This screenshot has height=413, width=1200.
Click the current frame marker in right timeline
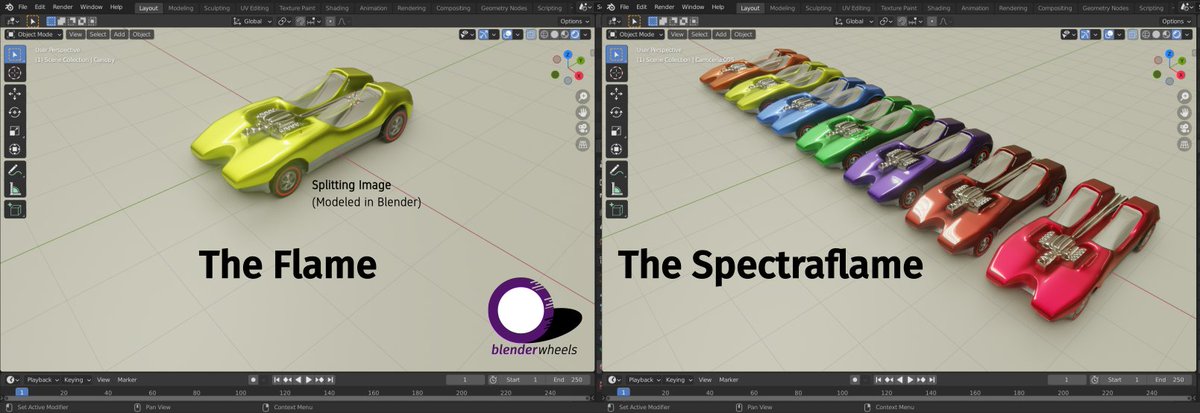tap(621, 392)
